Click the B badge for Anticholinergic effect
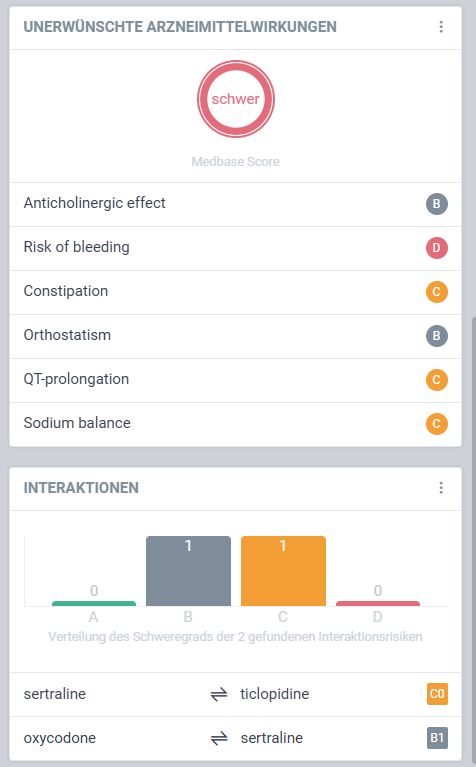 pyautogui.click(x=436, y=203)
